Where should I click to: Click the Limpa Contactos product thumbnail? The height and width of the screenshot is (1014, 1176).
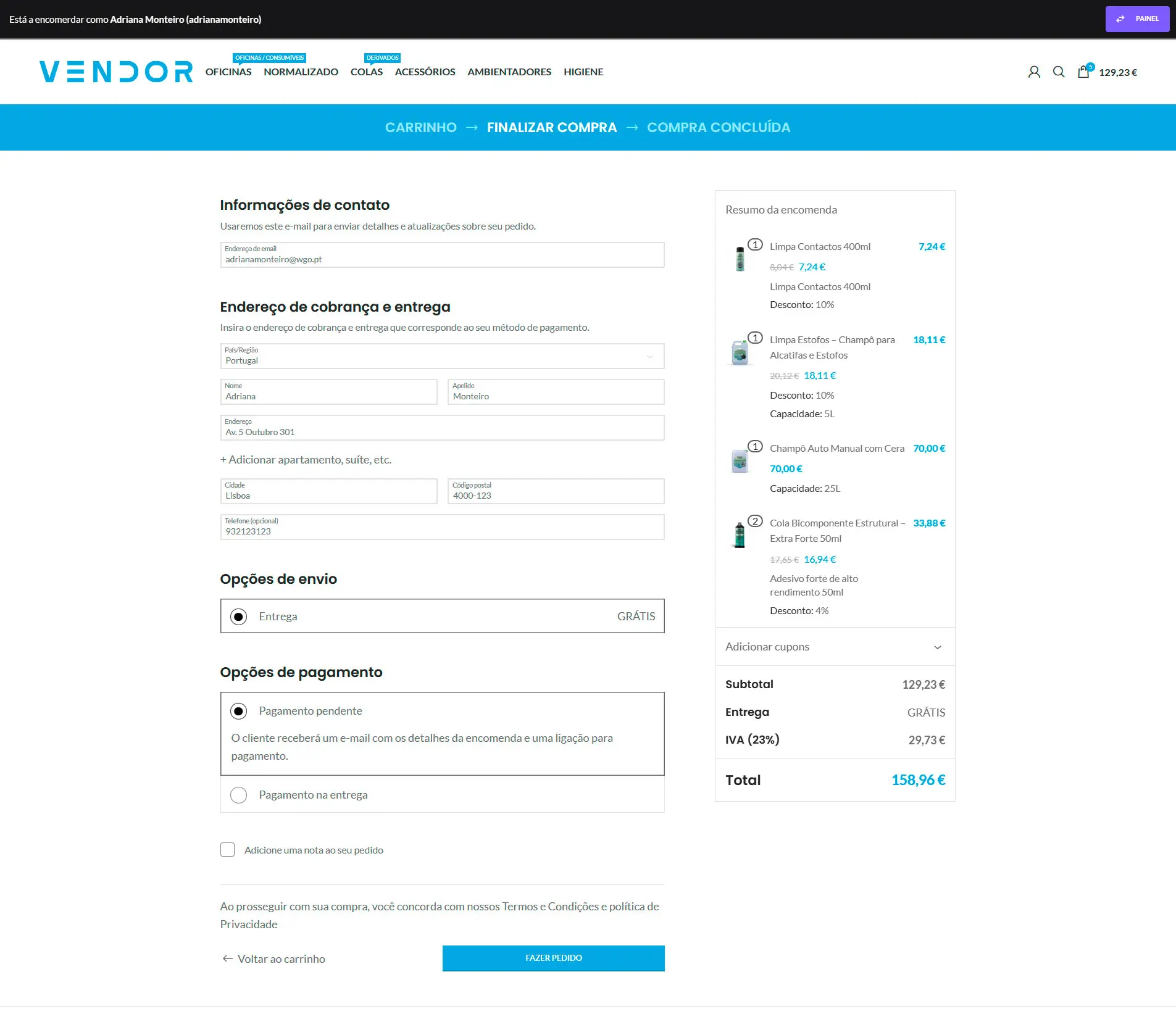pyautogui.click(x=740, y=259)
